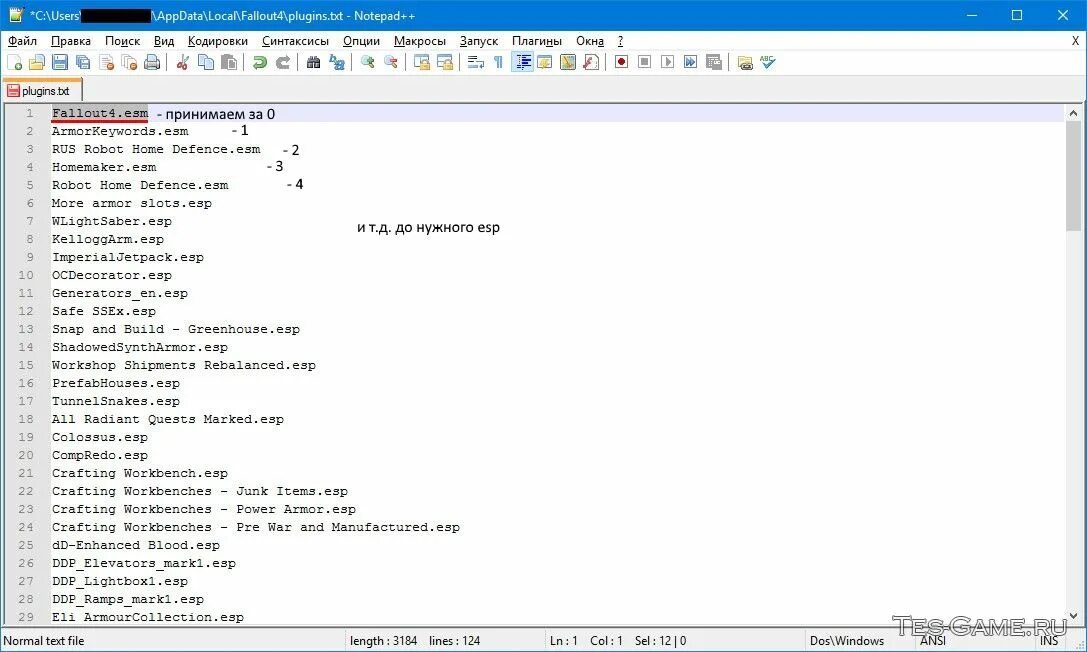Run macro multiple times icon
The height and width of the screenshot is (652, 1087).
(690, 62)
